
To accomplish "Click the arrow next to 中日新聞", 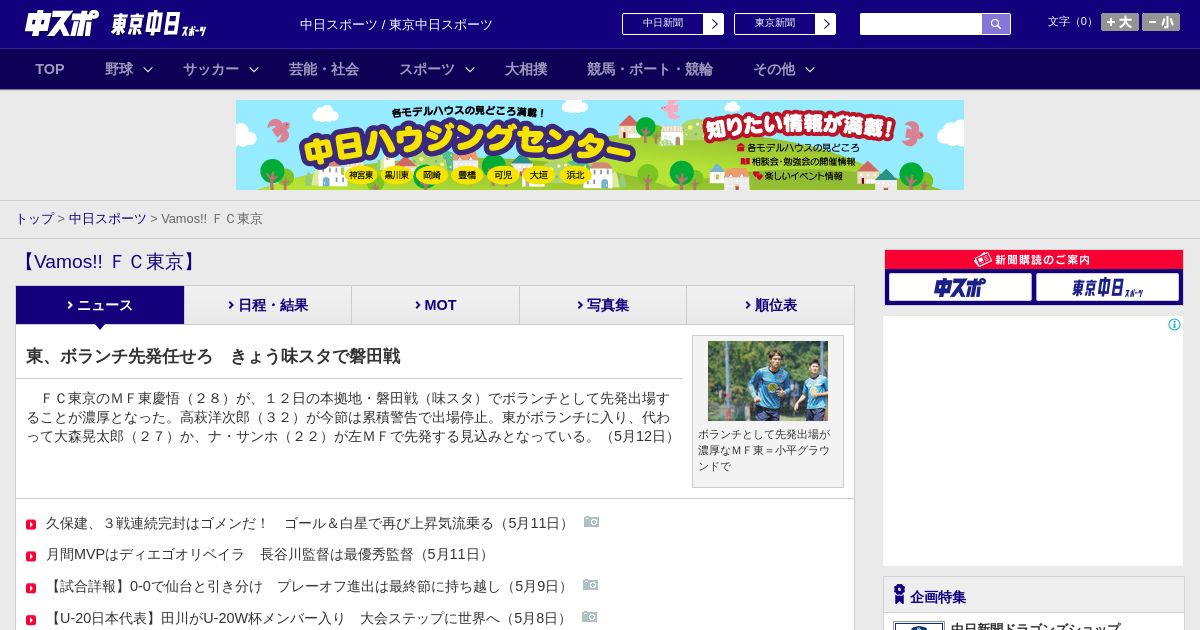I will (x=714, y=24).
